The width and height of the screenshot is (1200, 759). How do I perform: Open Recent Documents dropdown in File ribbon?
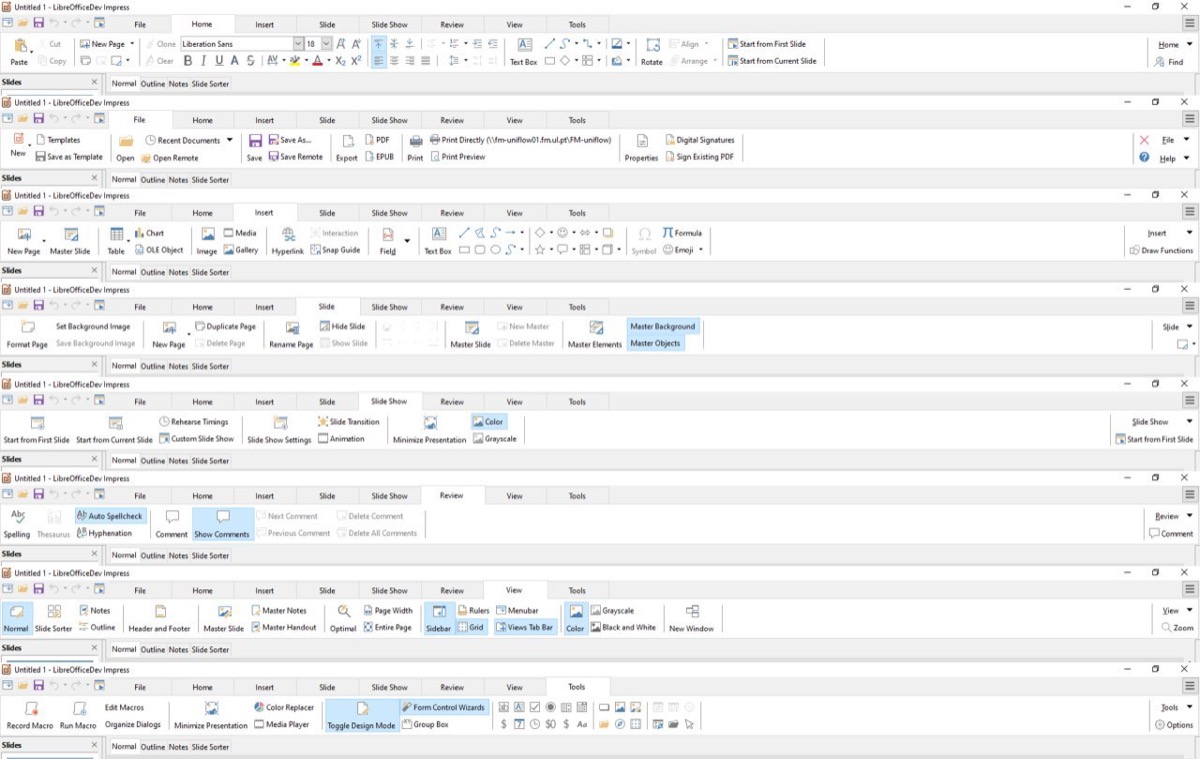tap(229, 140)
